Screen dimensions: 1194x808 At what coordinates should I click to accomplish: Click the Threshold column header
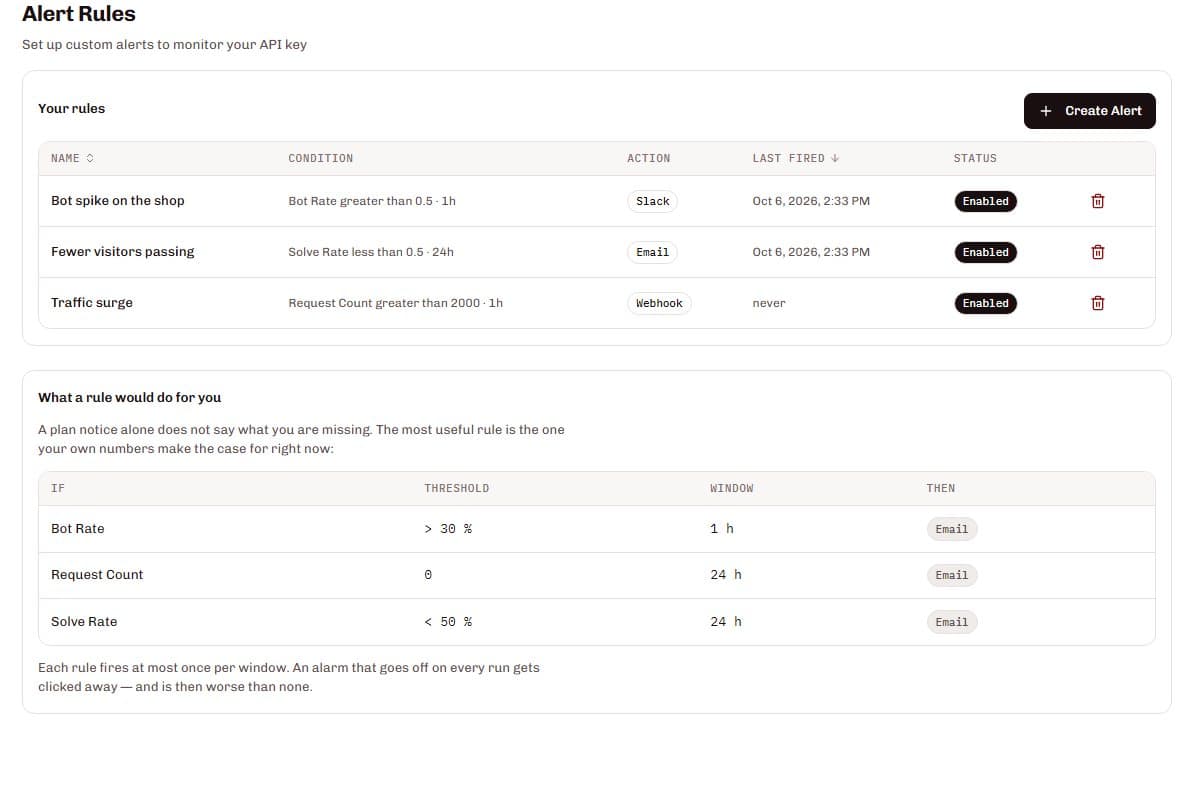click(457, 488)
